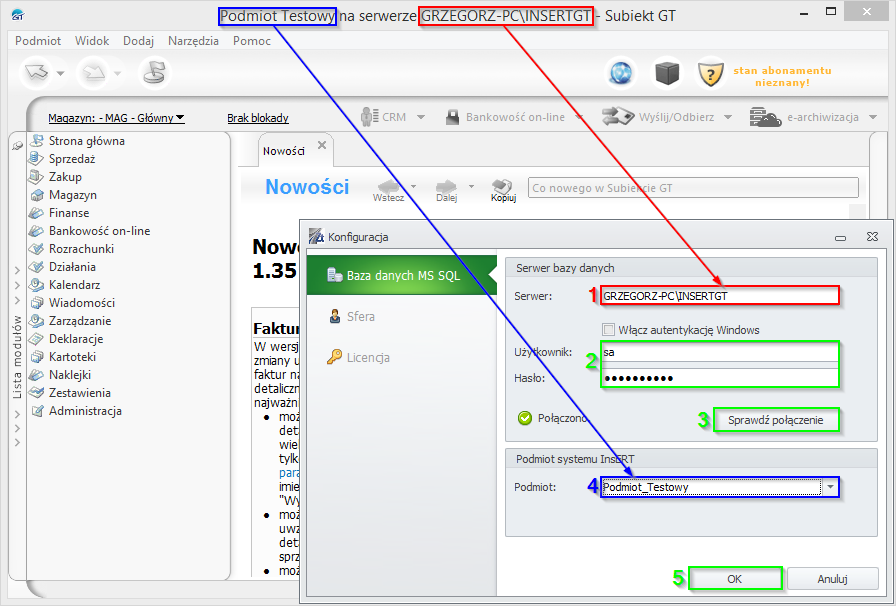Click the flag icon in main toolbar

[x=154, y=73]
